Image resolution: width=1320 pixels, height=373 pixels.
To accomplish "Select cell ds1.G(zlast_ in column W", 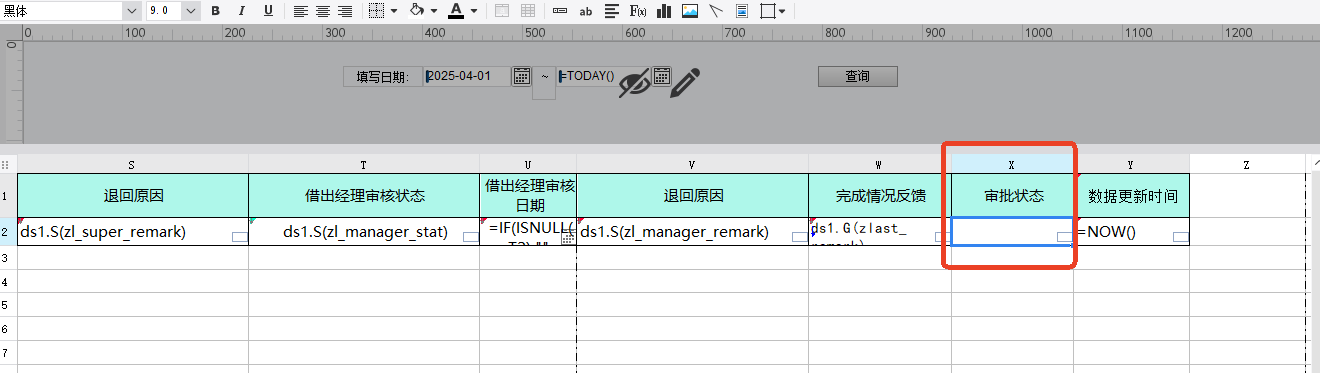I will pos(880,232).
